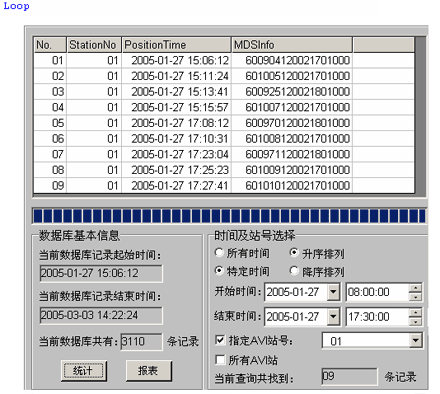
Task: Click the start time field 08:00:00
Action: click(377, 292)
